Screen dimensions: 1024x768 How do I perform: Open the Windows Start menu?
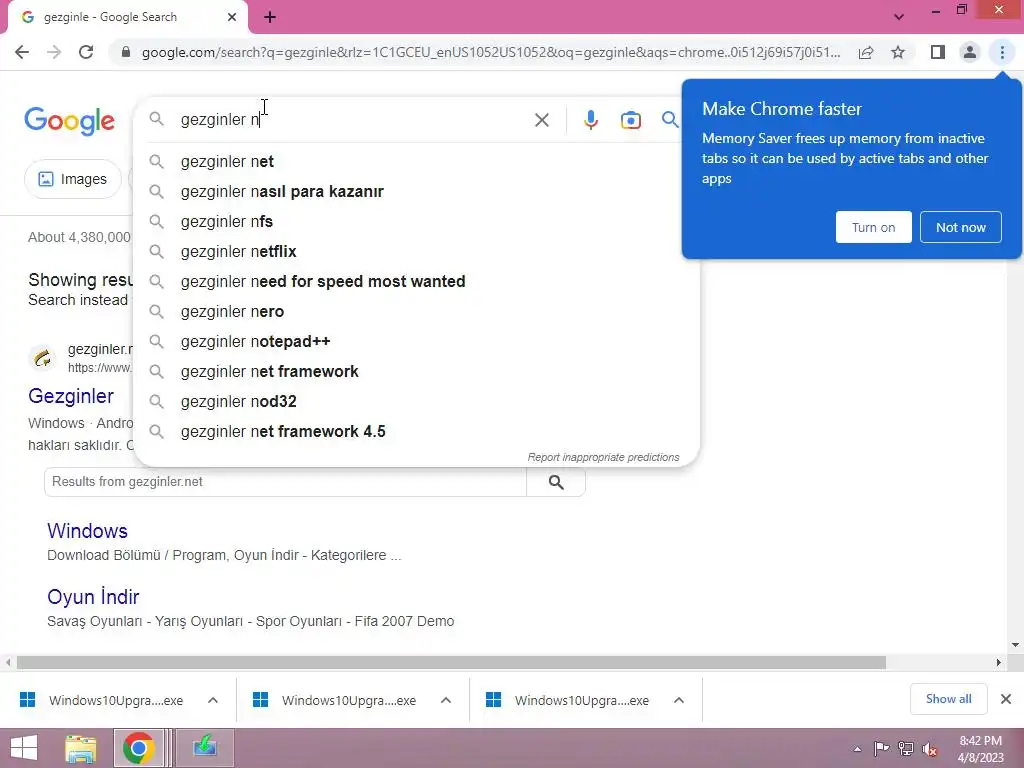[x=24, y=748]
